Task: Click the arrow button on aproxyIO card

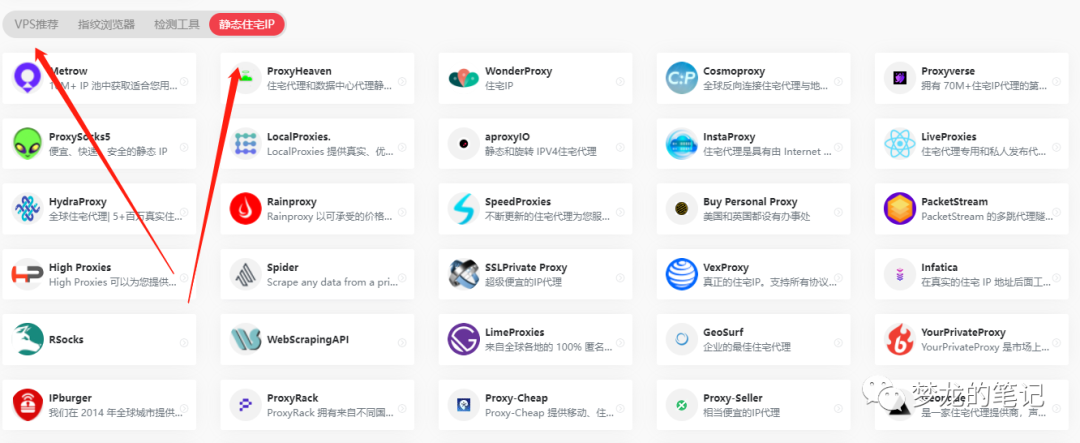Action: click(620, 147)
